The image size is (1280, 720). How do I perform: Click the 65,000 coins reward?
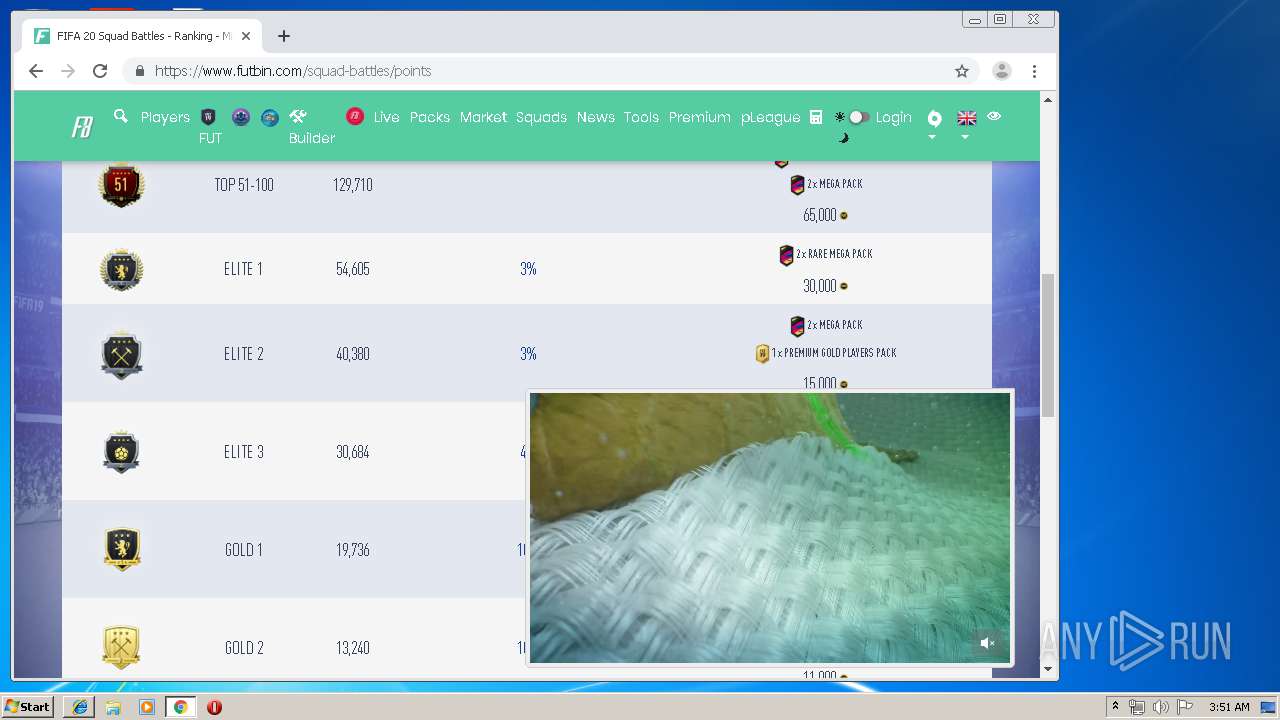pyautogui.click(x=825, y=215)
